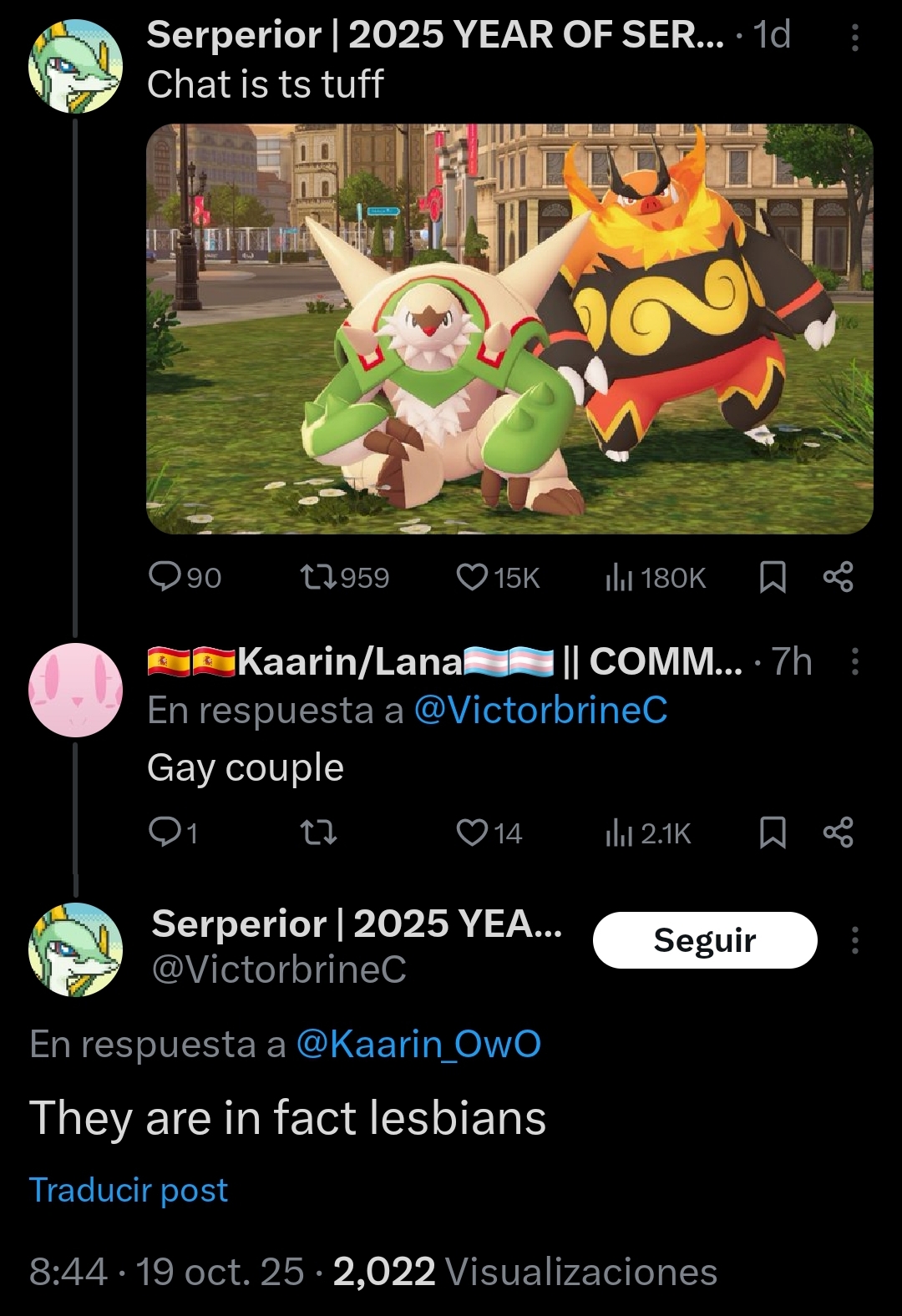Viewport: 902px width, 1316px height.
Task: Open the @Kaarin_OwO mention link
Action: [x=418, y=1044]
